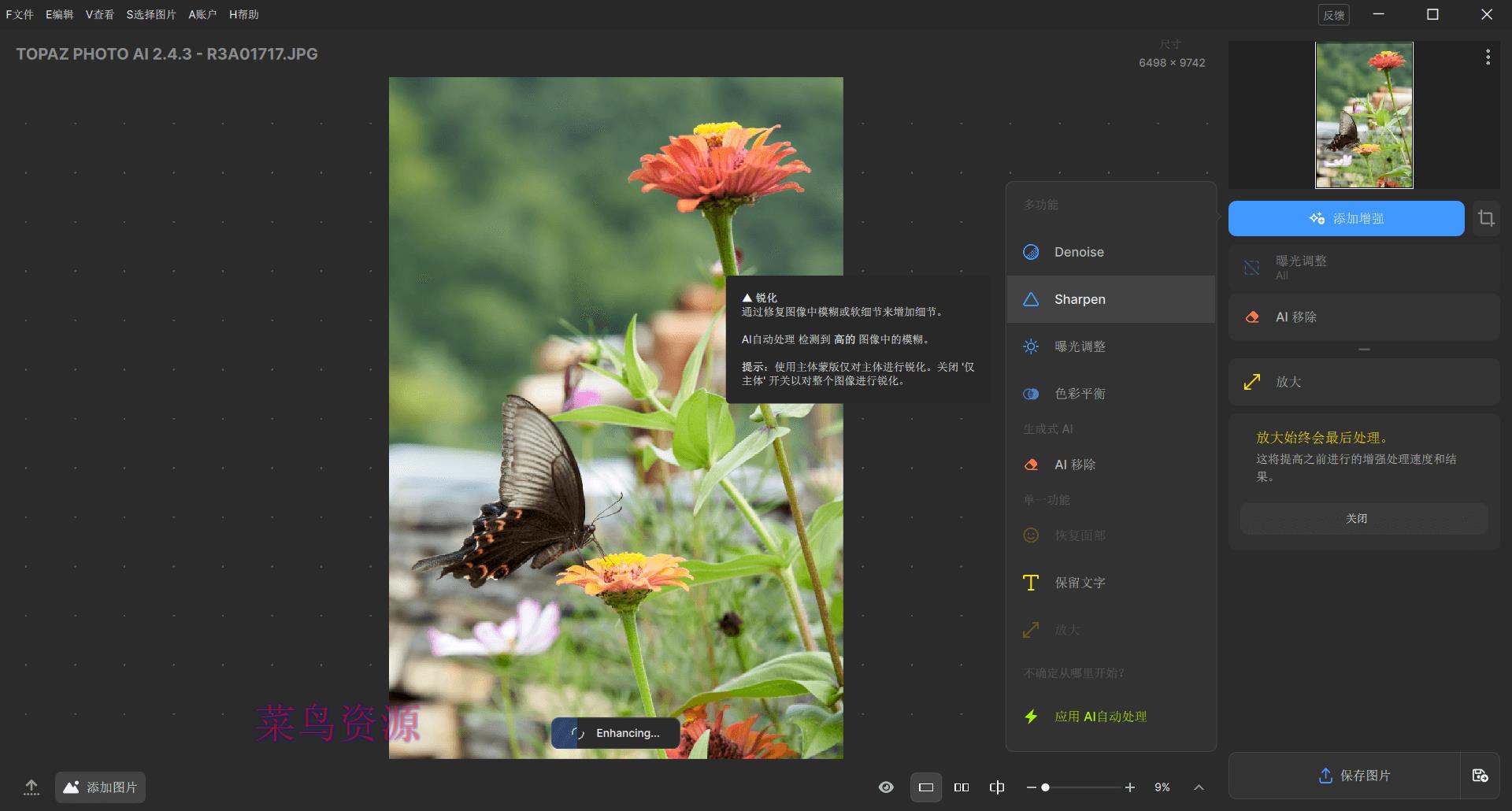Select the Sharpen tool icon

1032,299
